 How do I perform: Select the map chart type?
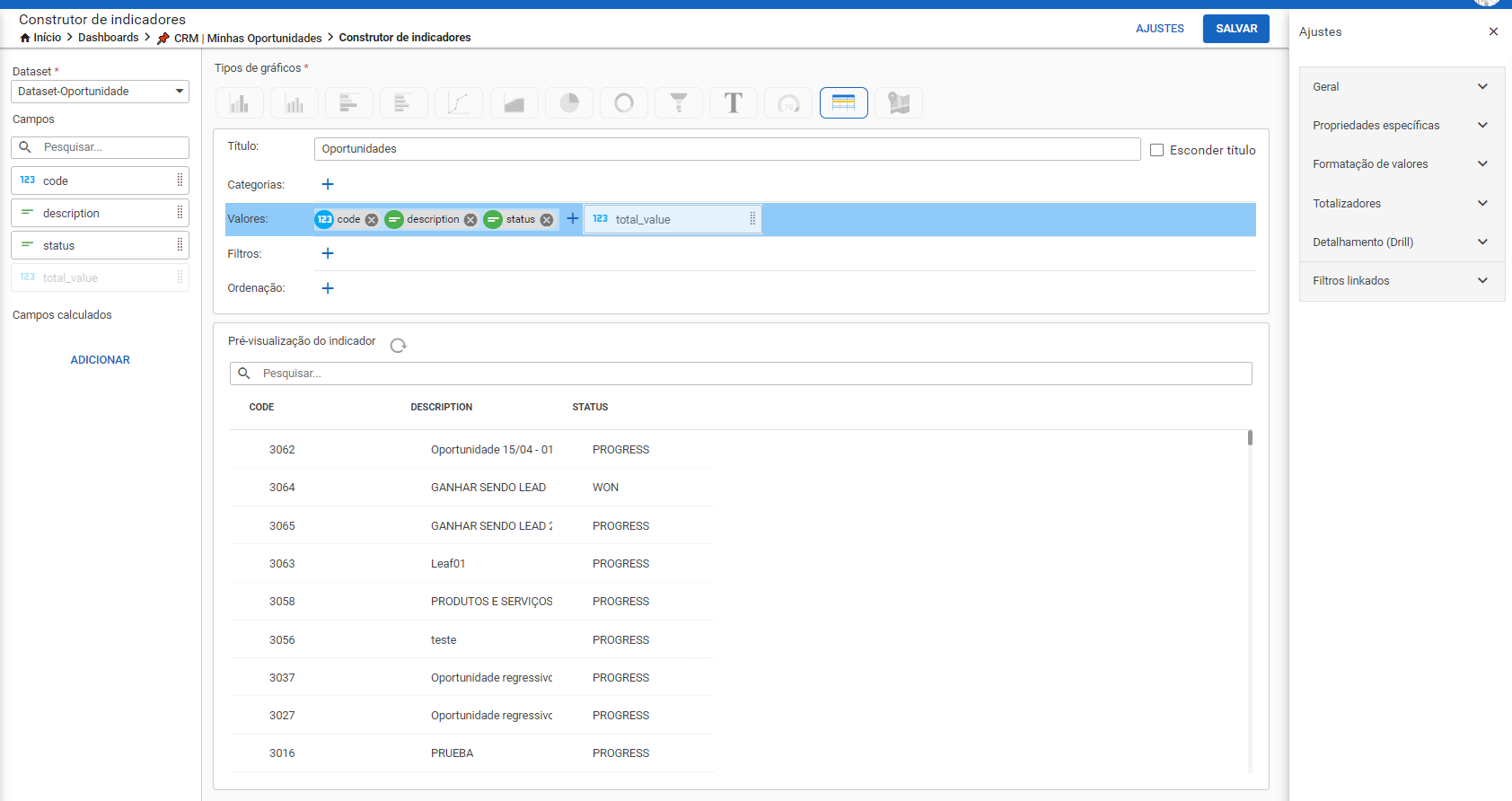pos(899,103)
